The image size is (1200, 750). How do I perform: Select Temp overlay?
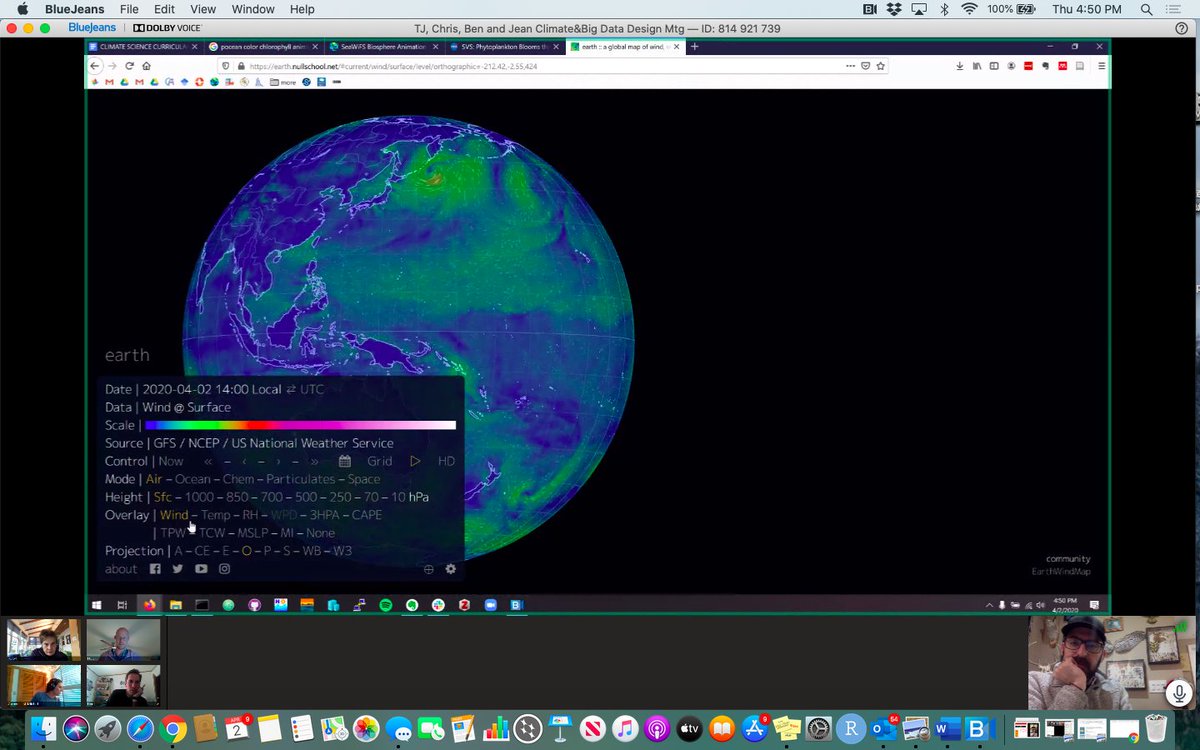click(x=215, y=515)
